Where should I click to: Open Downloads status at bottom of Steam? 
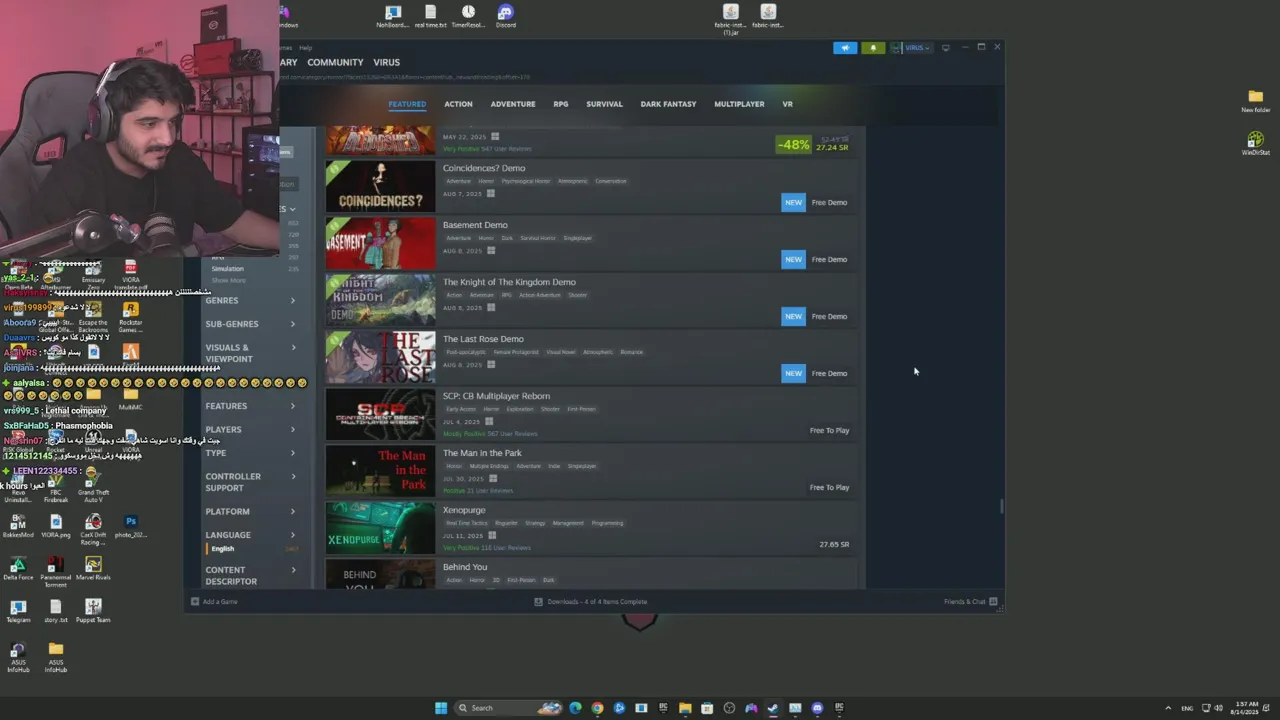coord(591,602)
